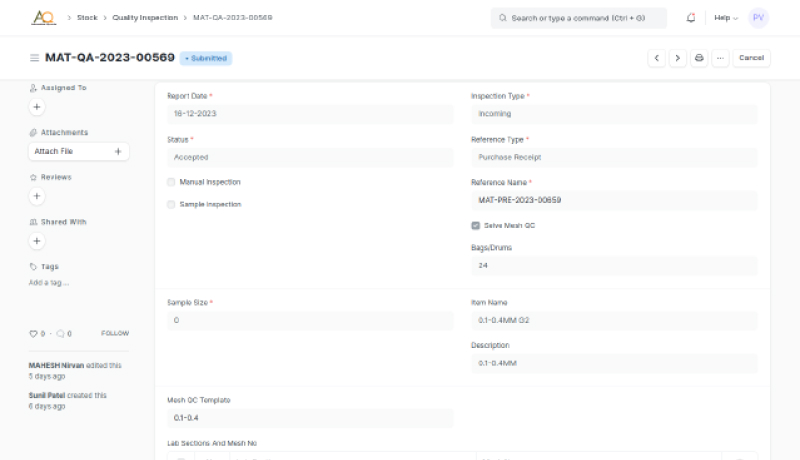Open the Help dropdown menu

coord(724,18)
